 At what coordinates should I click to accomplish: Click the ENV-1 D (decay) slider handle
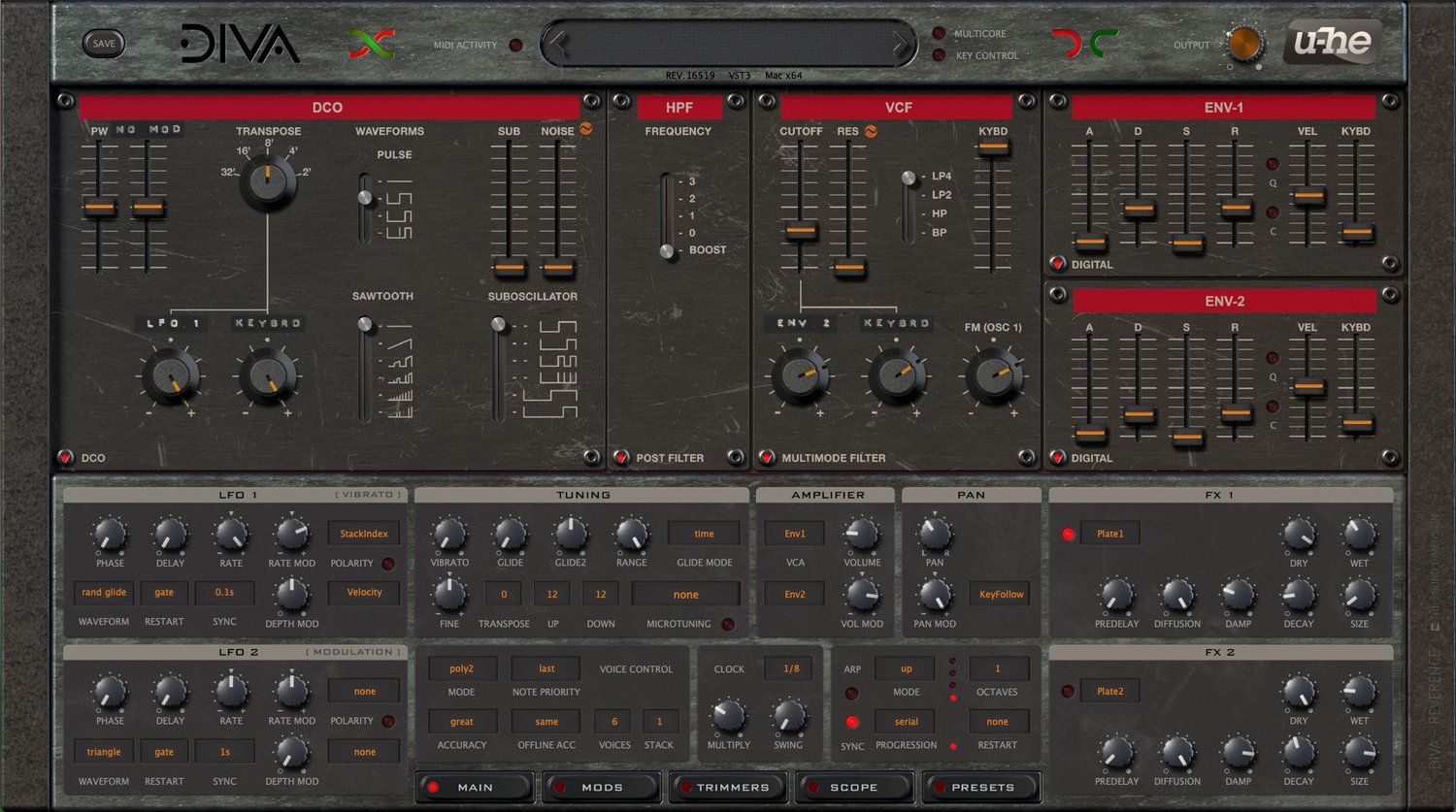[x=1138, y=208]
